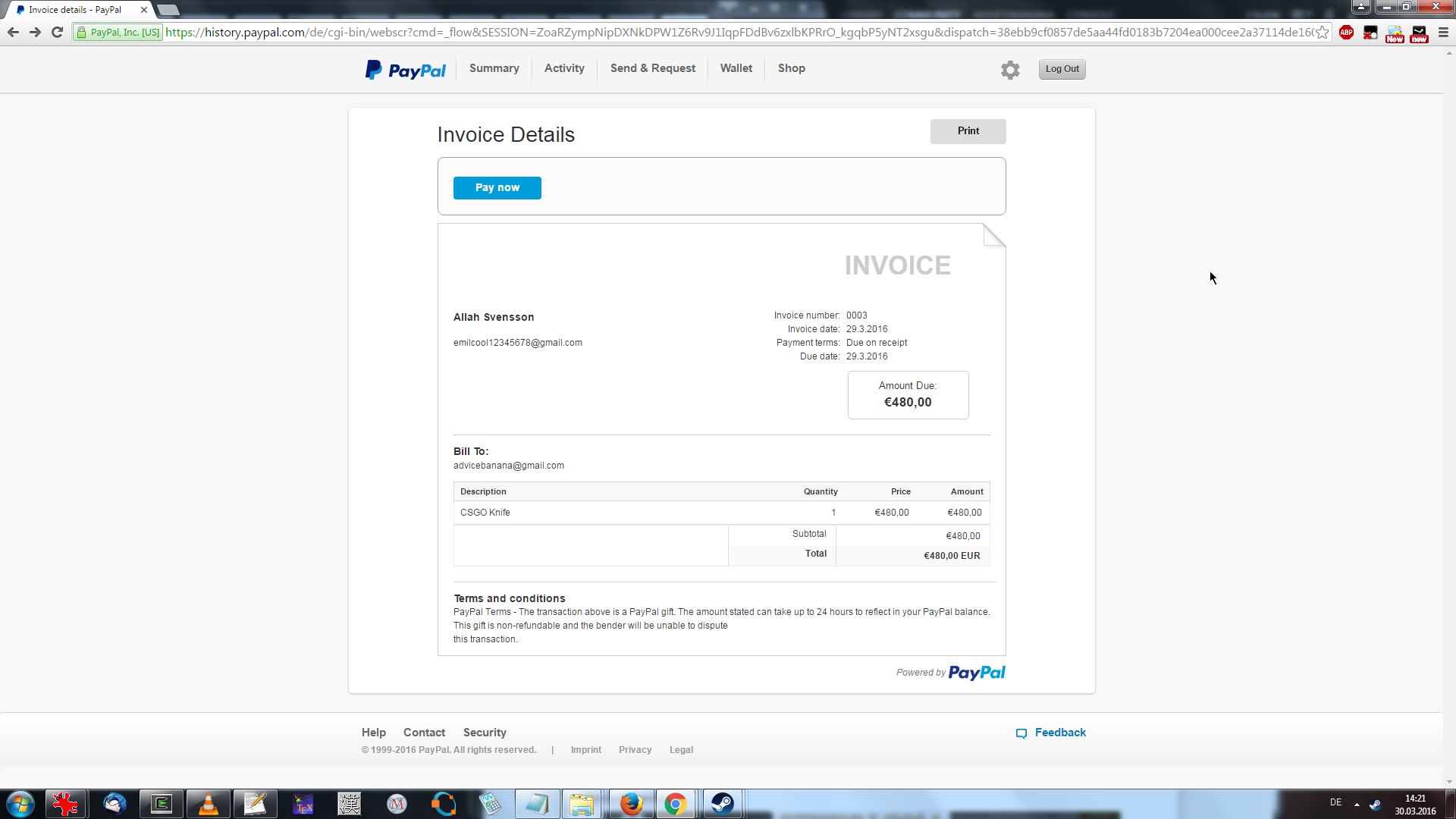1456x819 pixels.
Task: Click the Feedback speech bubble icon
Action: [x=1021, y=733]
